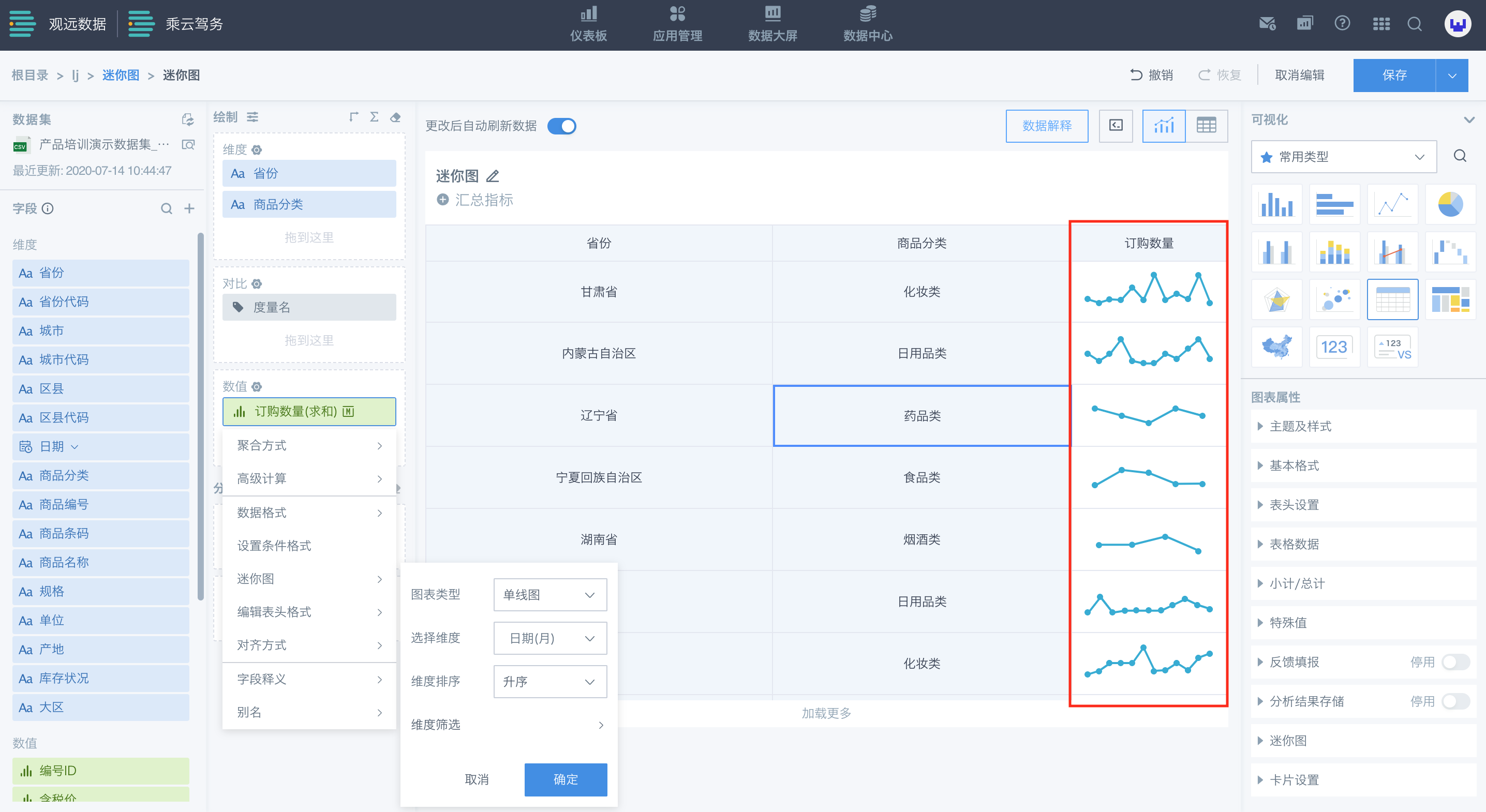Click the 数据解释 button
1486x812 pixels.
pos(1046,126)
